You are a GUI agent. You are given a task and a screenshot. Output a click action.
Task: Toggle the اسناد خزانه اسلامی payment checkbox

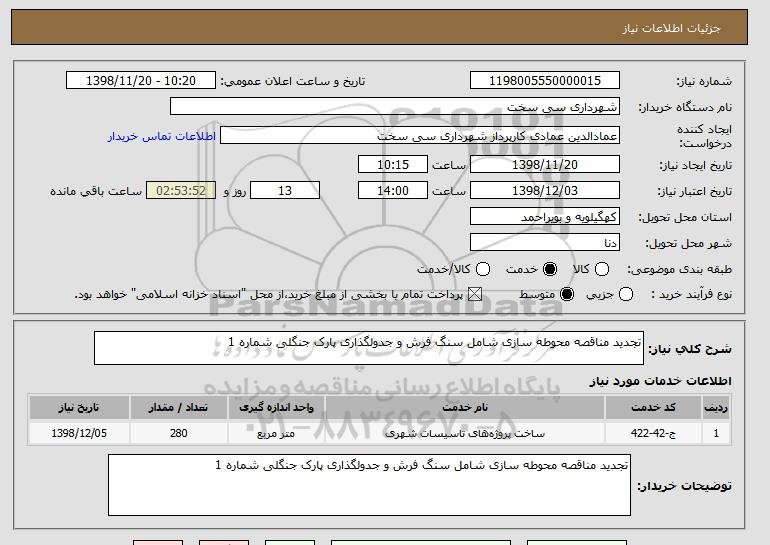click(x=474, y=294)
